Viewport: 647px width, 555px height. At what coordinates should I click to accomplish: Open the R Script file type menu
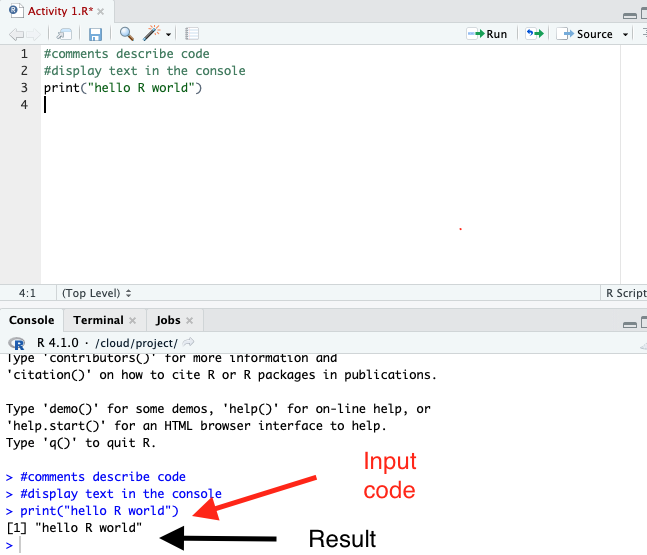(x=626, y=293)
